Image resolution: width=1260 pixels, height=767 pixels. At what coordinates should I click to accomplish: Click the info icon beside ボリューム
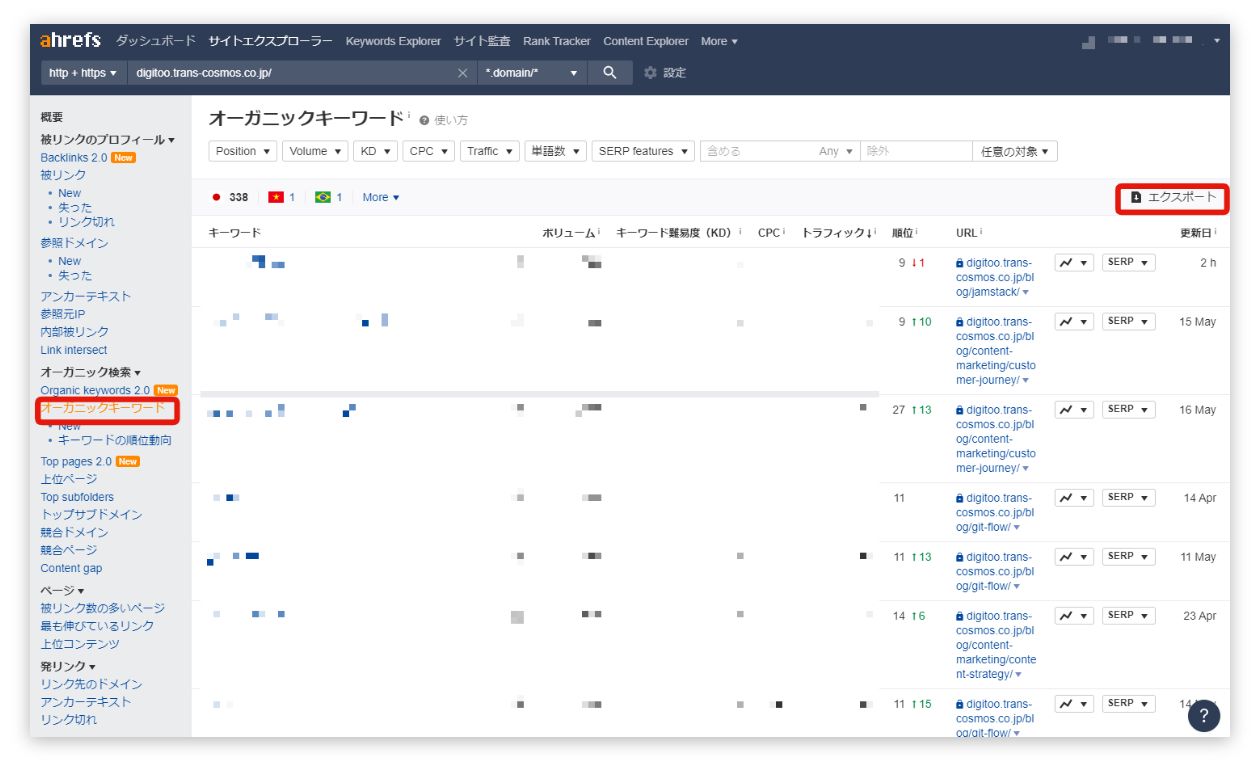pyautogui.click(x=599, y=232)
